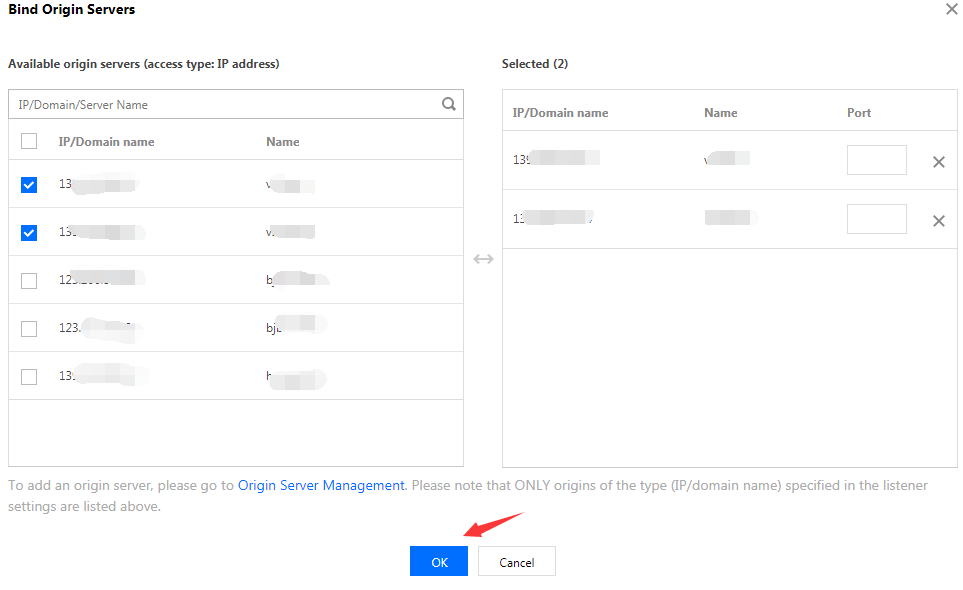Screen dimensions: 963x590
Task: Check the fifth origin server checkbox
Action: pyautogui.click(x=29, y=377)
